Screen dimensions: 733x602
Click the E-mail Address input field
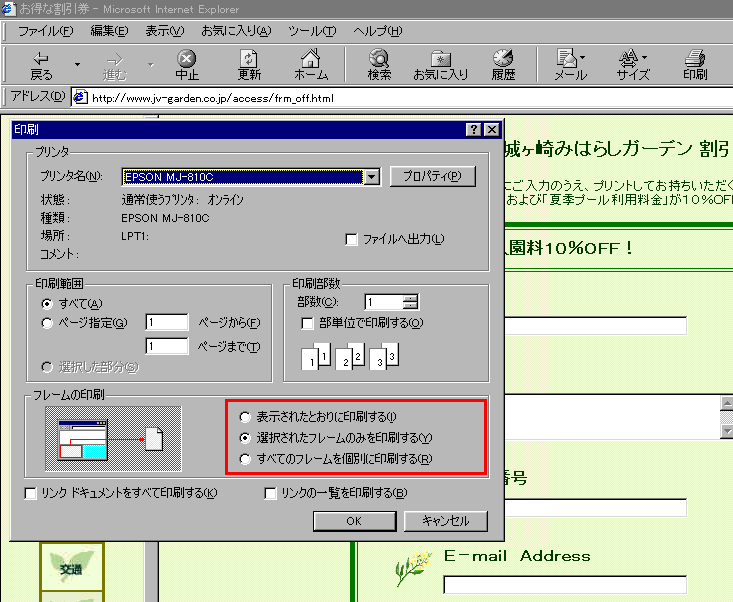[565, 585]
